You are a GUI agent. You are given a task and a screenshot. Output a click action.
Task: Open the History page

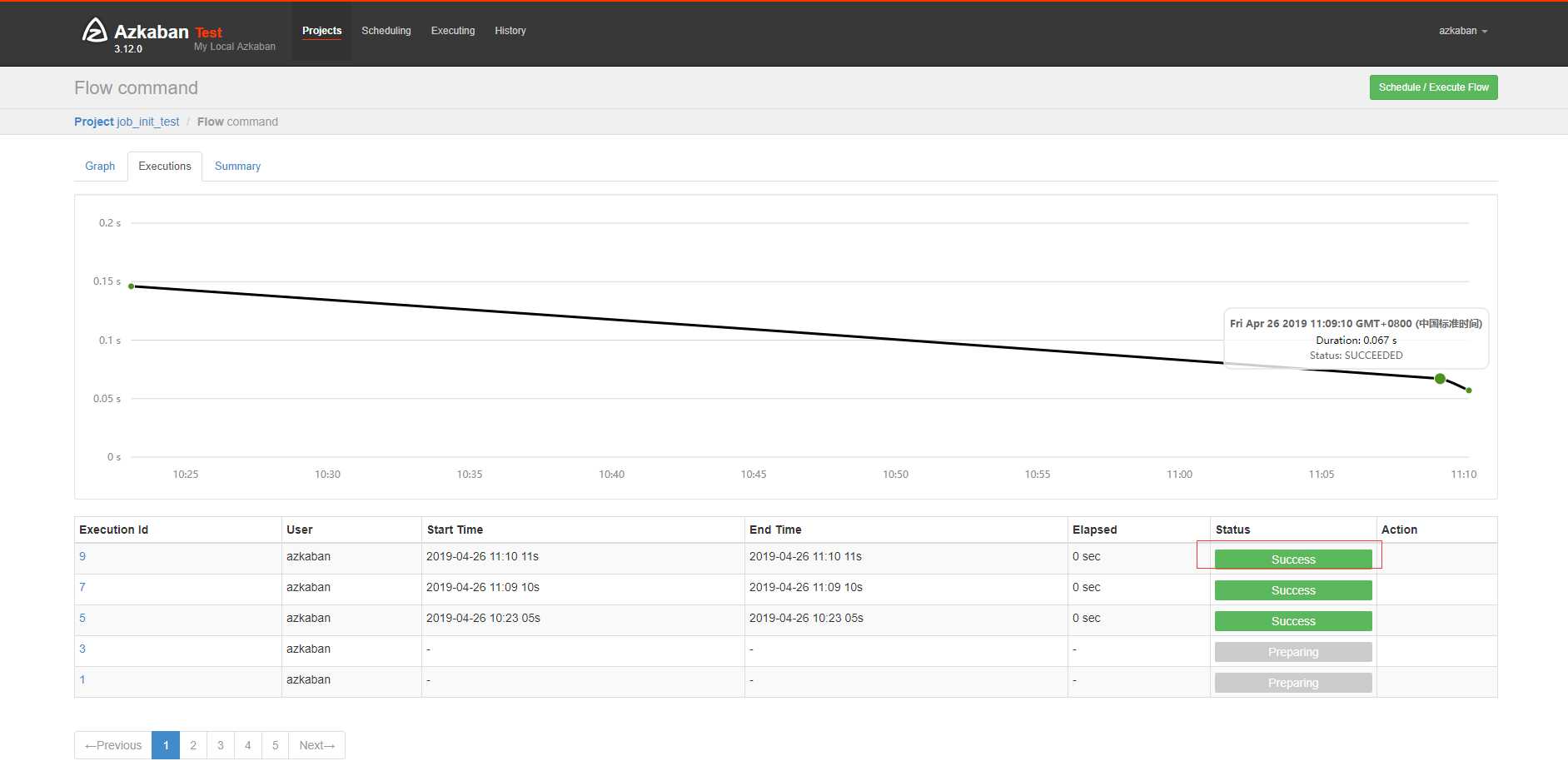(510, 31)
